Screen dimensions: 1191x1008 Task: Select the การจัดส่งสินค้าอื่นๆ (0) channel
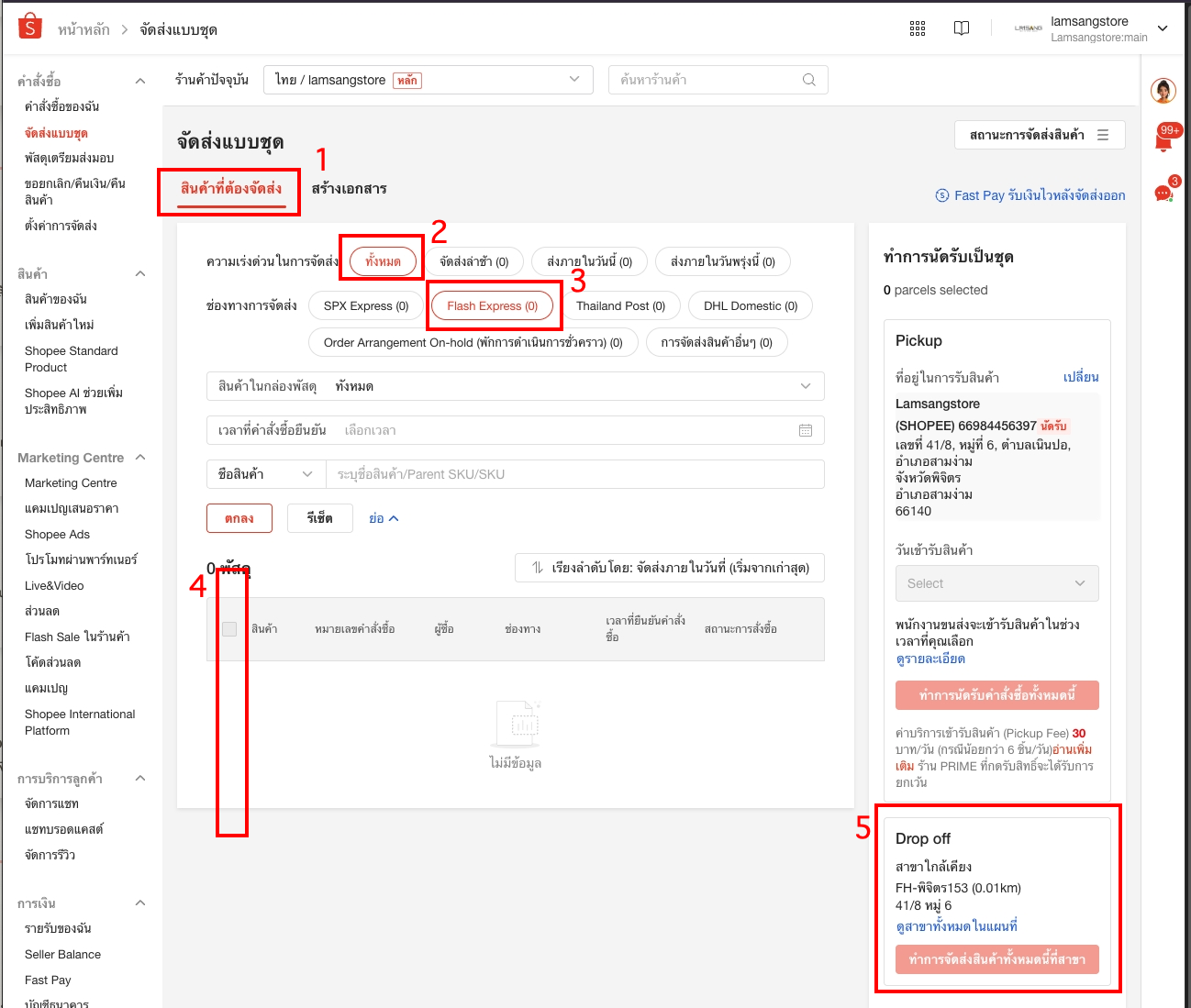(717, 342)
